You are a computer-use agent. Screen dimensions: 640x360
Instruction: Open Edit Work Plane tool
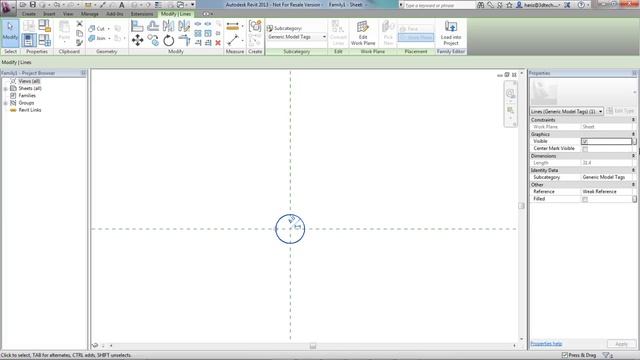(x=363, y=33)
